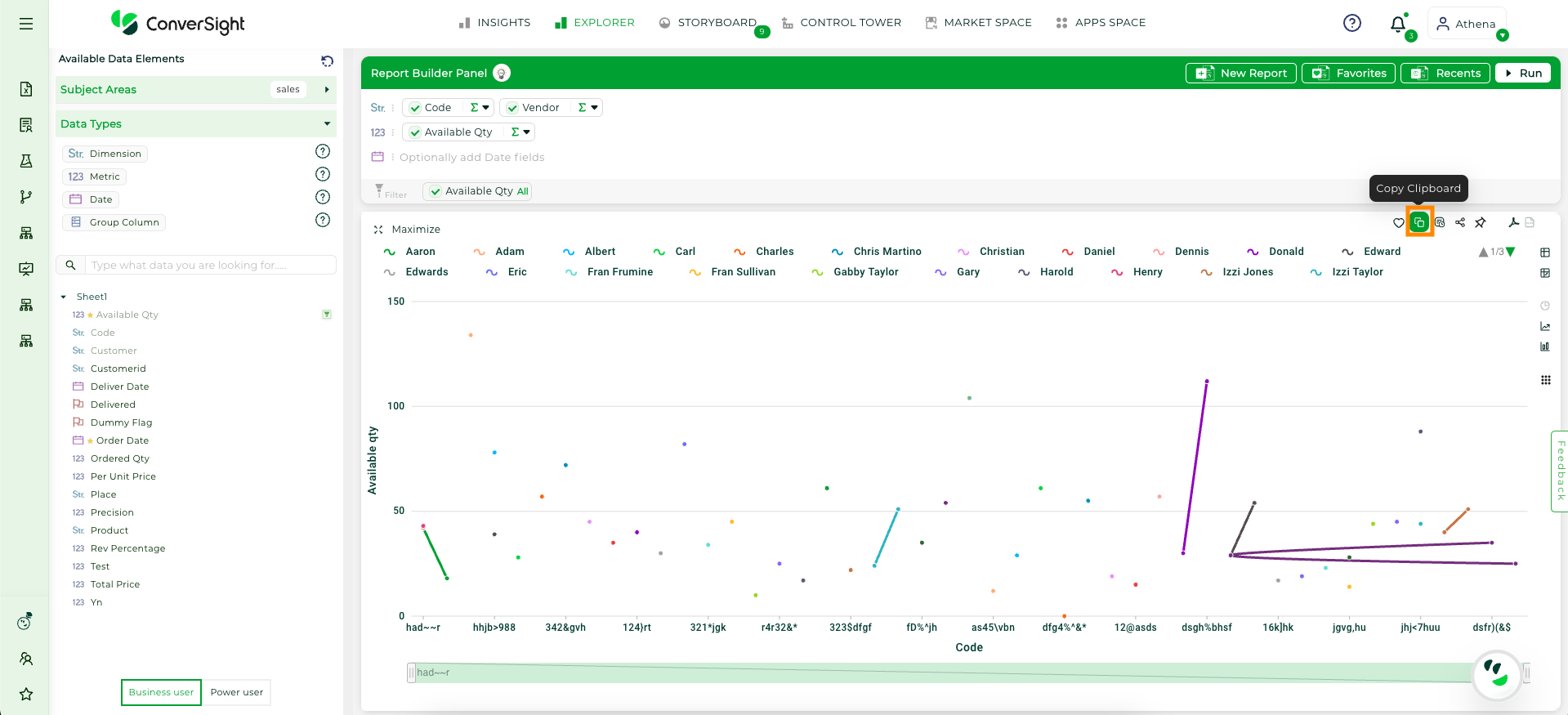
Task: Copy the chart to clipboard
Action: point(1419,222)
